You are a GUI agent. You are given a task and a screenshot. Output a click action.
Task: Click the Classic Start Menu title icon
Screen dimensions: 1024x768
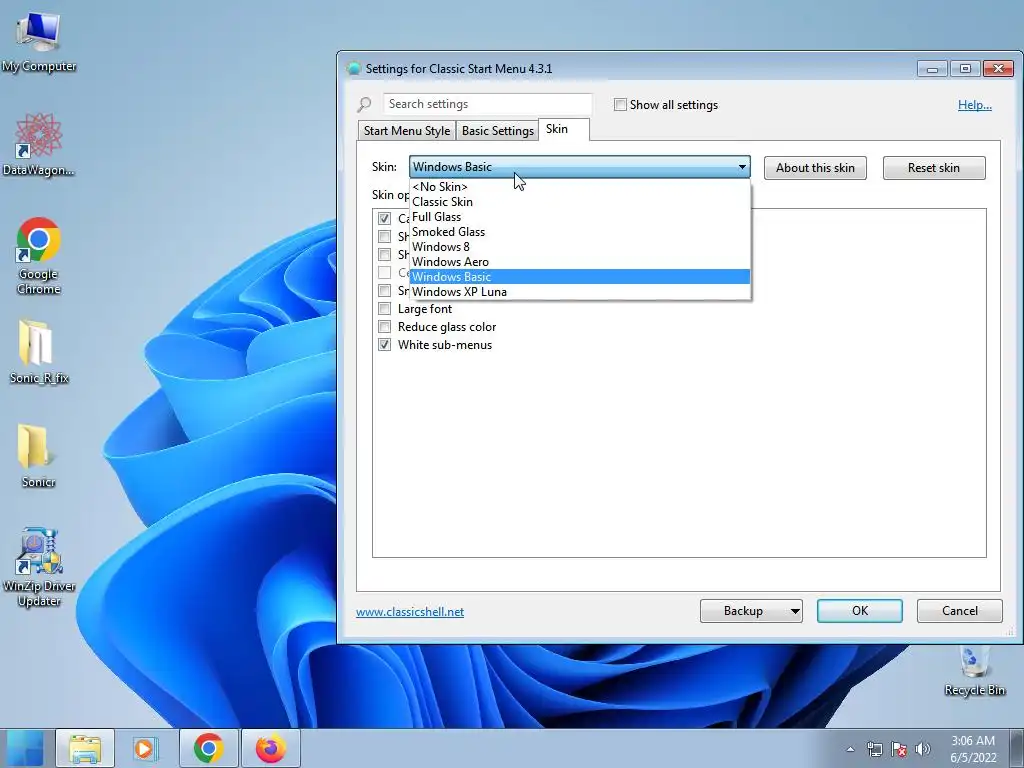[x=354, y=69]
